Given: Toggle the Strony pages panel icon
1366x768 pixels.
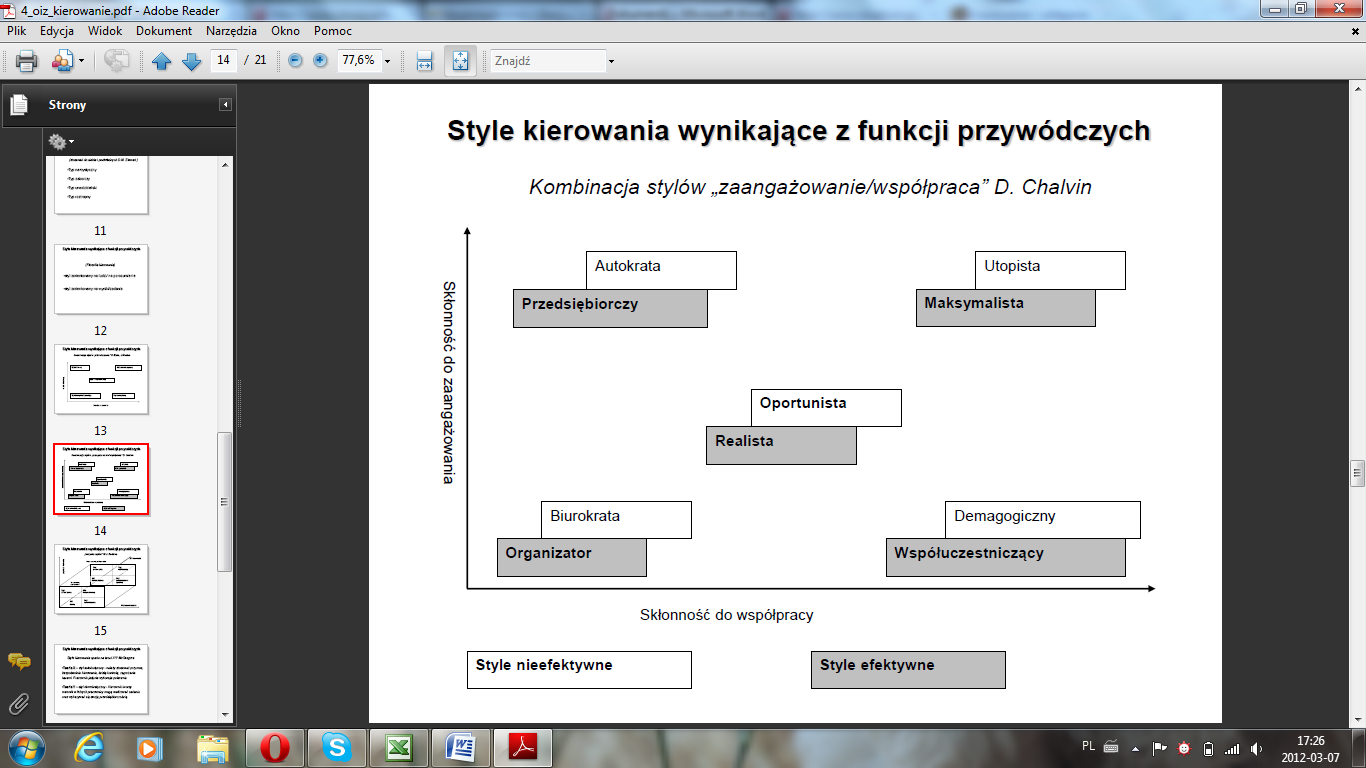Looking at the screenshot, I should click(19, 105).
